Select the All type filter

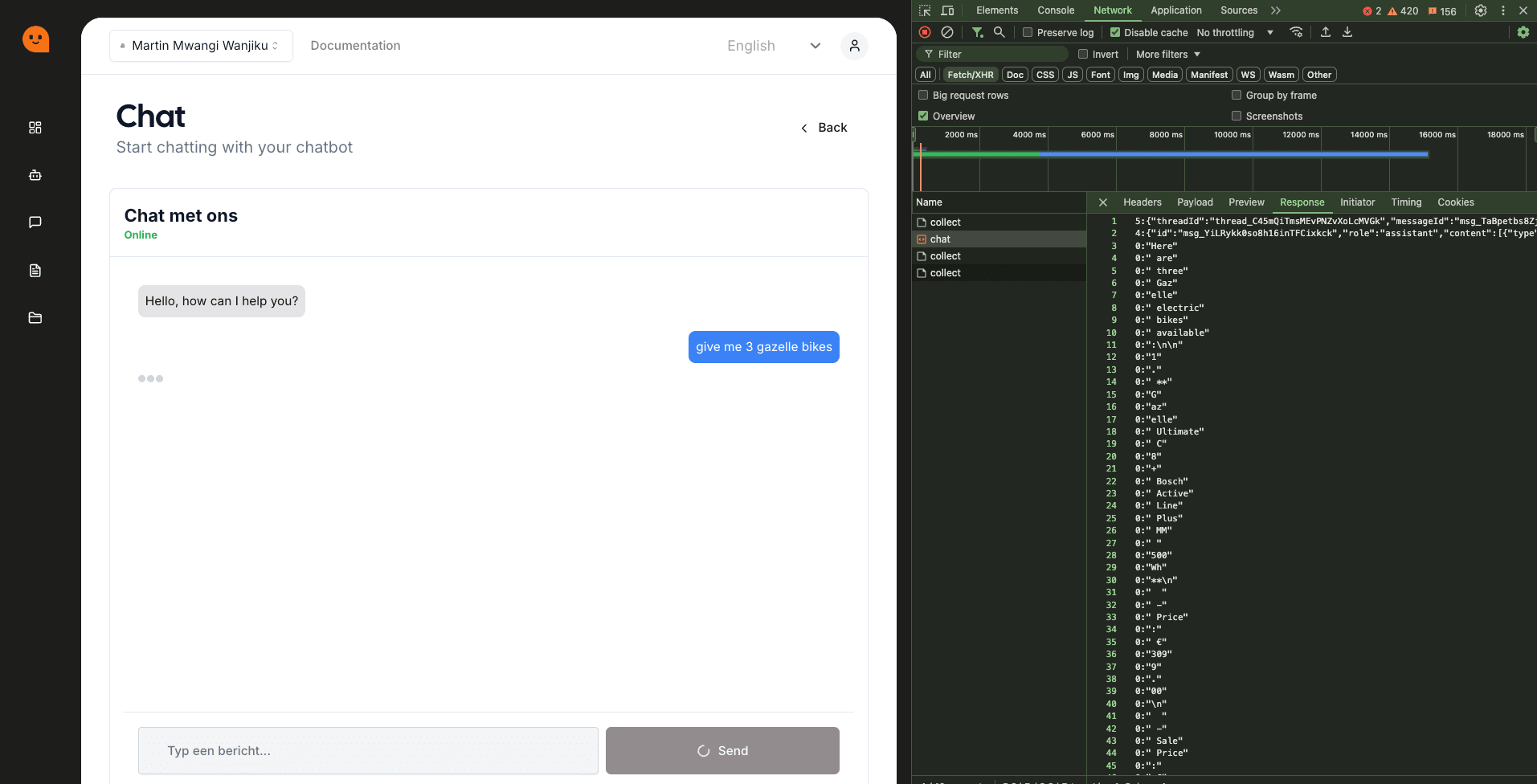click(926, 75)
